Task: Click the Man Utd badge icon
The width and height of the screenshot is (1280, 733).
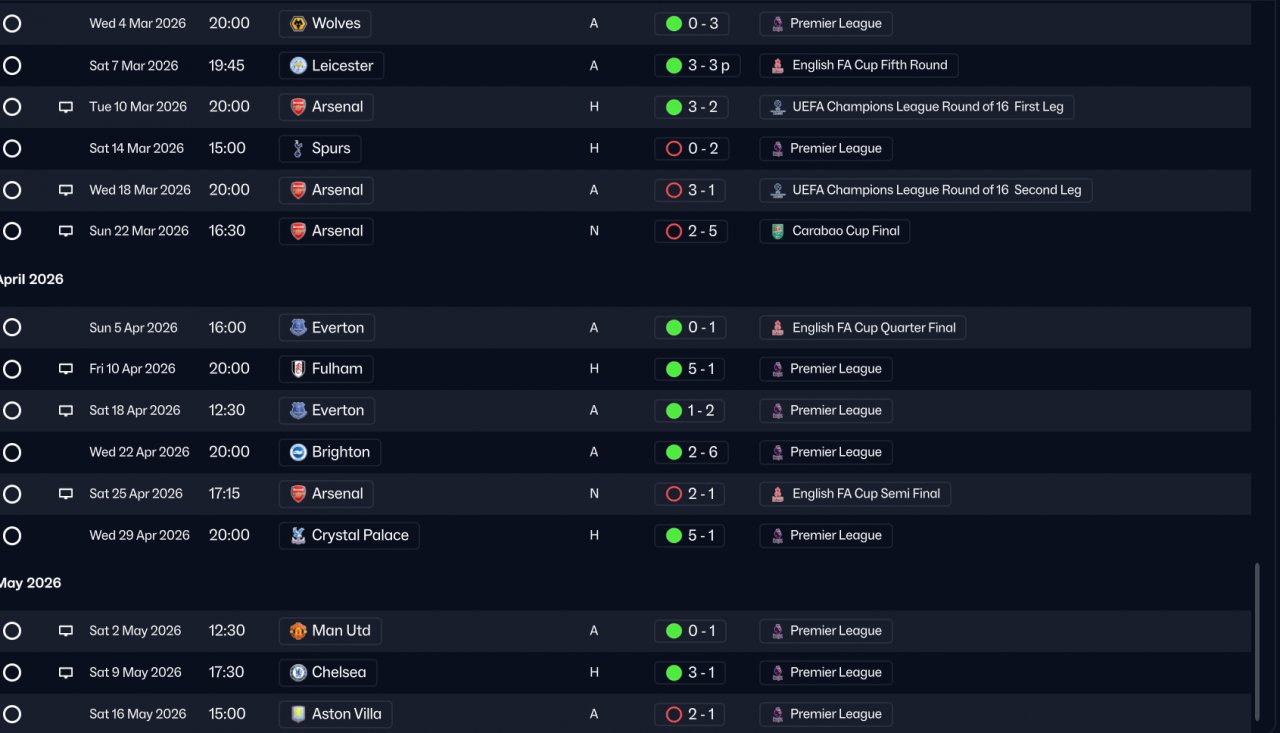Action: (x=298, y=631)
